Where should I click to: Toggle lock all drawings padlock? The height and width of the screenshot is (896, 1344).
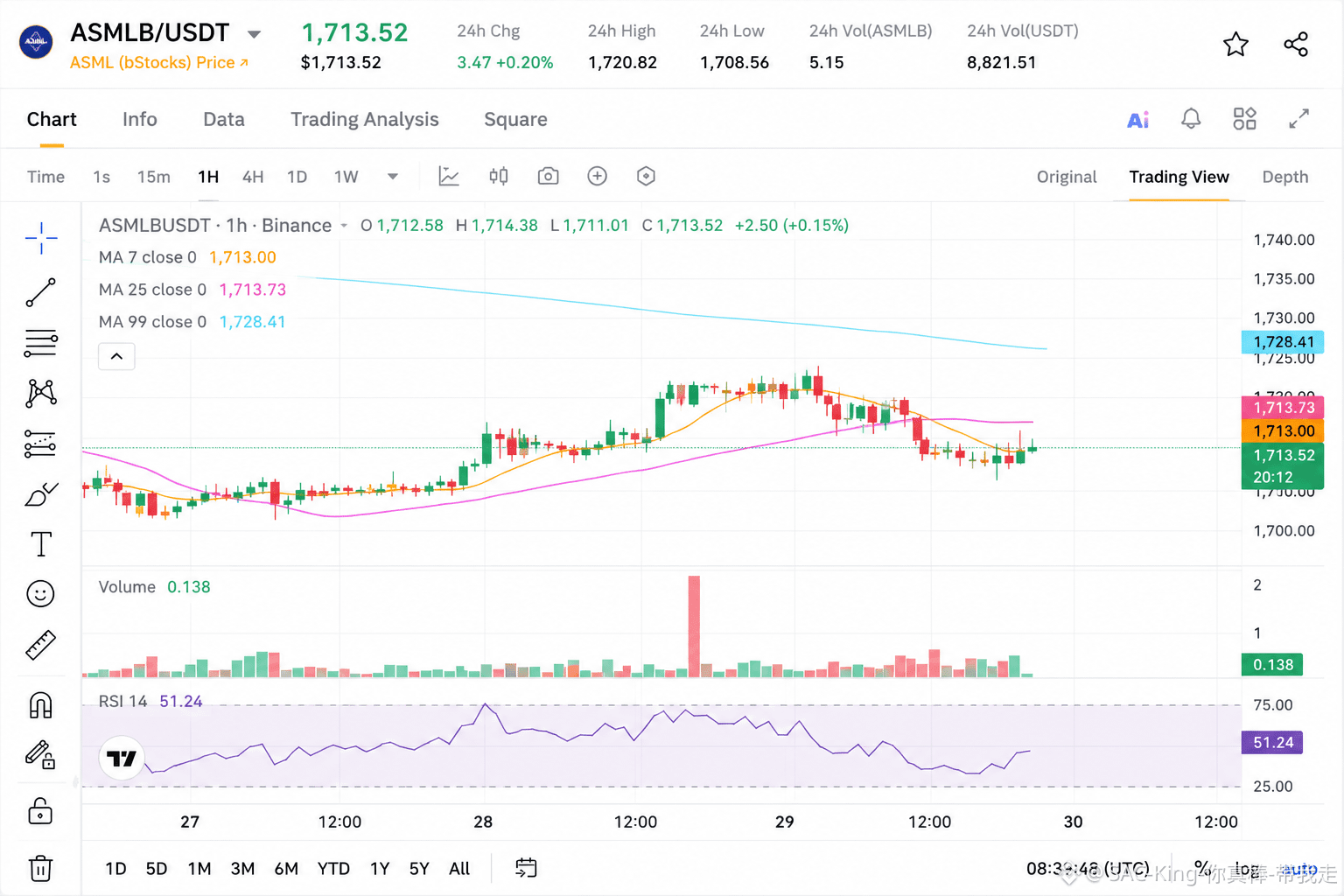tap(41, 810)
